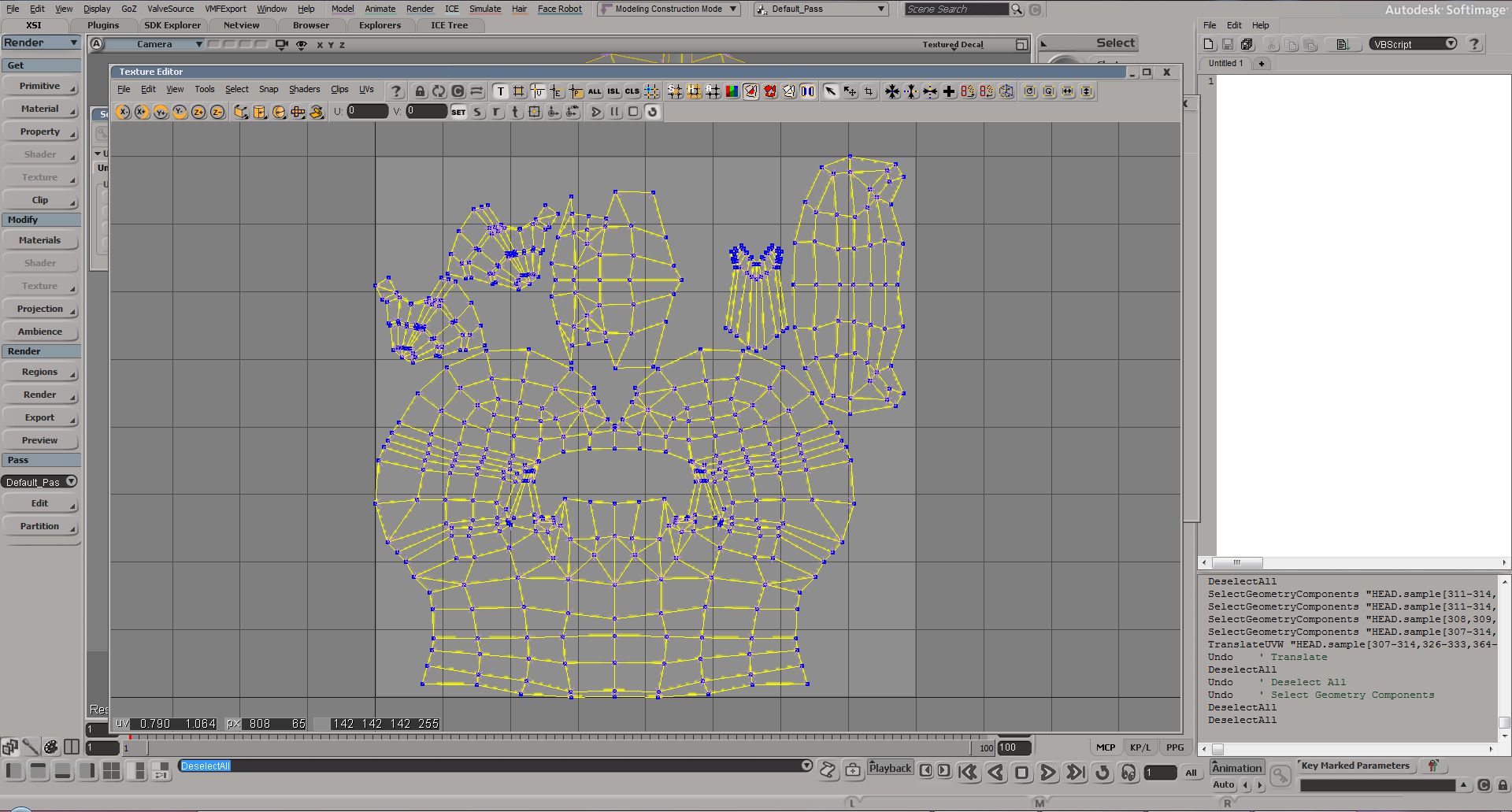Screen dimensions: 1512x812
Task: Open the Default_Pass dropdown at top
Action: [819, 9]
